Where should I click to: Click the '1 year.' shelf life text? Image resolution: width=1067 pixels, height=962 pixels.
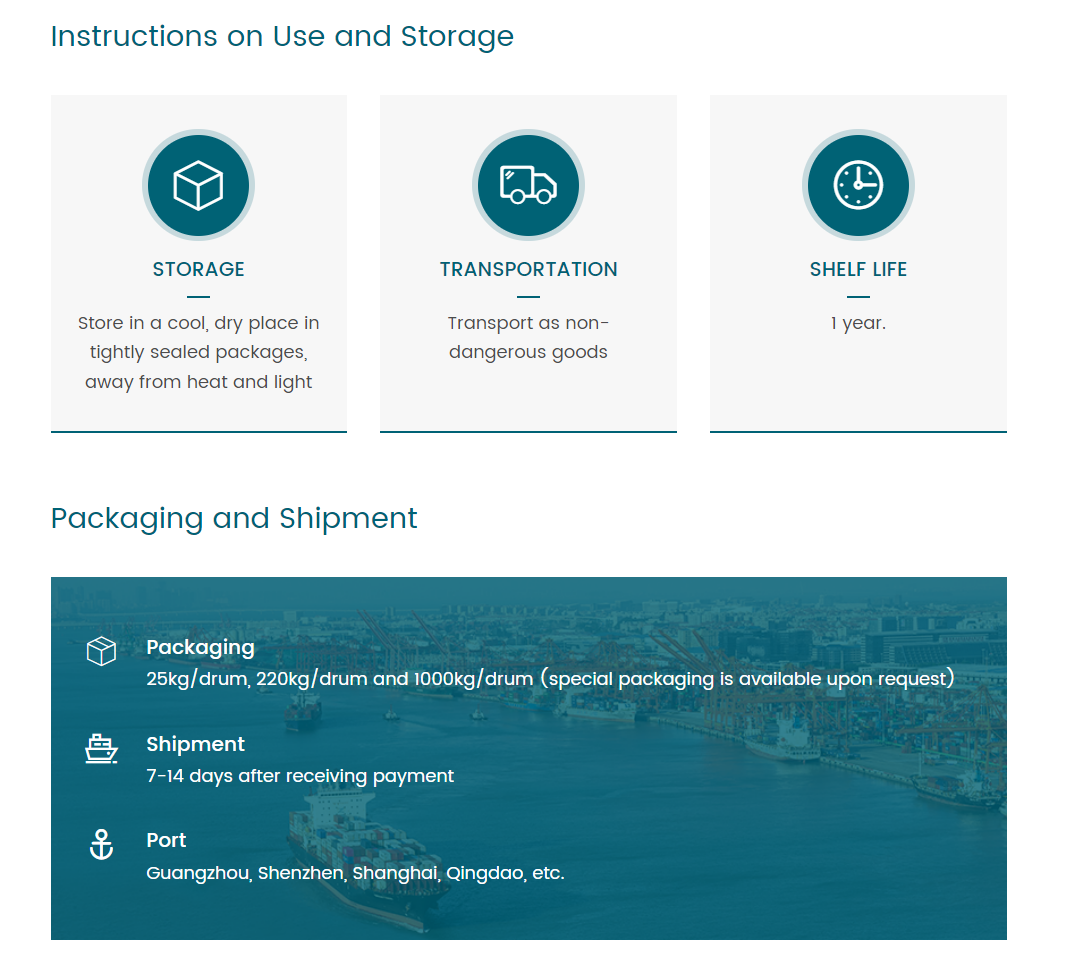tap(858, 323)
